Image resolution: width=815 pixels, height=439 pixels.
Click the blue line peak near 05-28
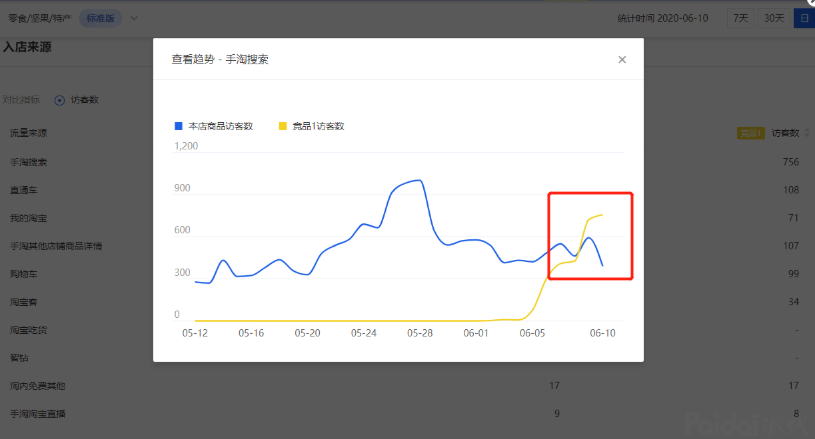pyautogui.click(x=418, y=181)
